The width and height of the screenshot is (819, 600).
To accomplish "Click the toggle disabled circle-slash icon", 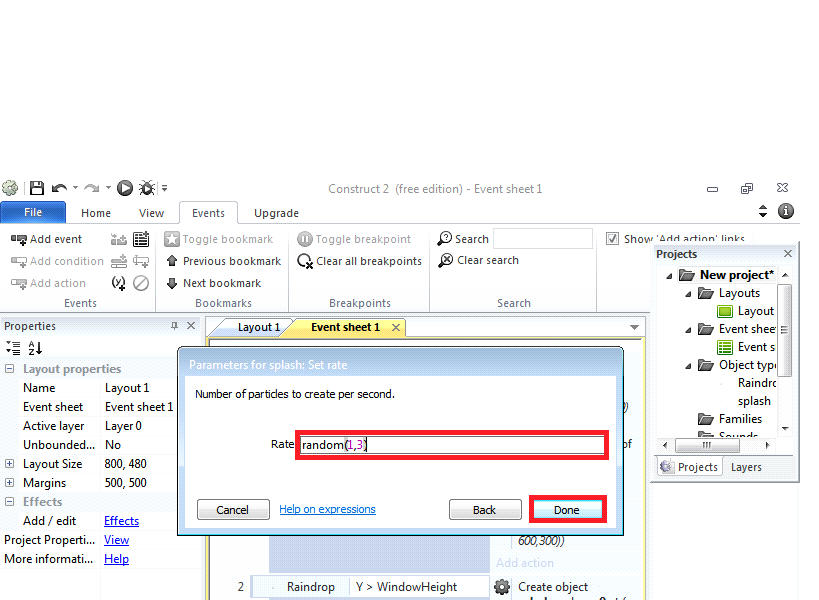I will [x=141, y=283].
